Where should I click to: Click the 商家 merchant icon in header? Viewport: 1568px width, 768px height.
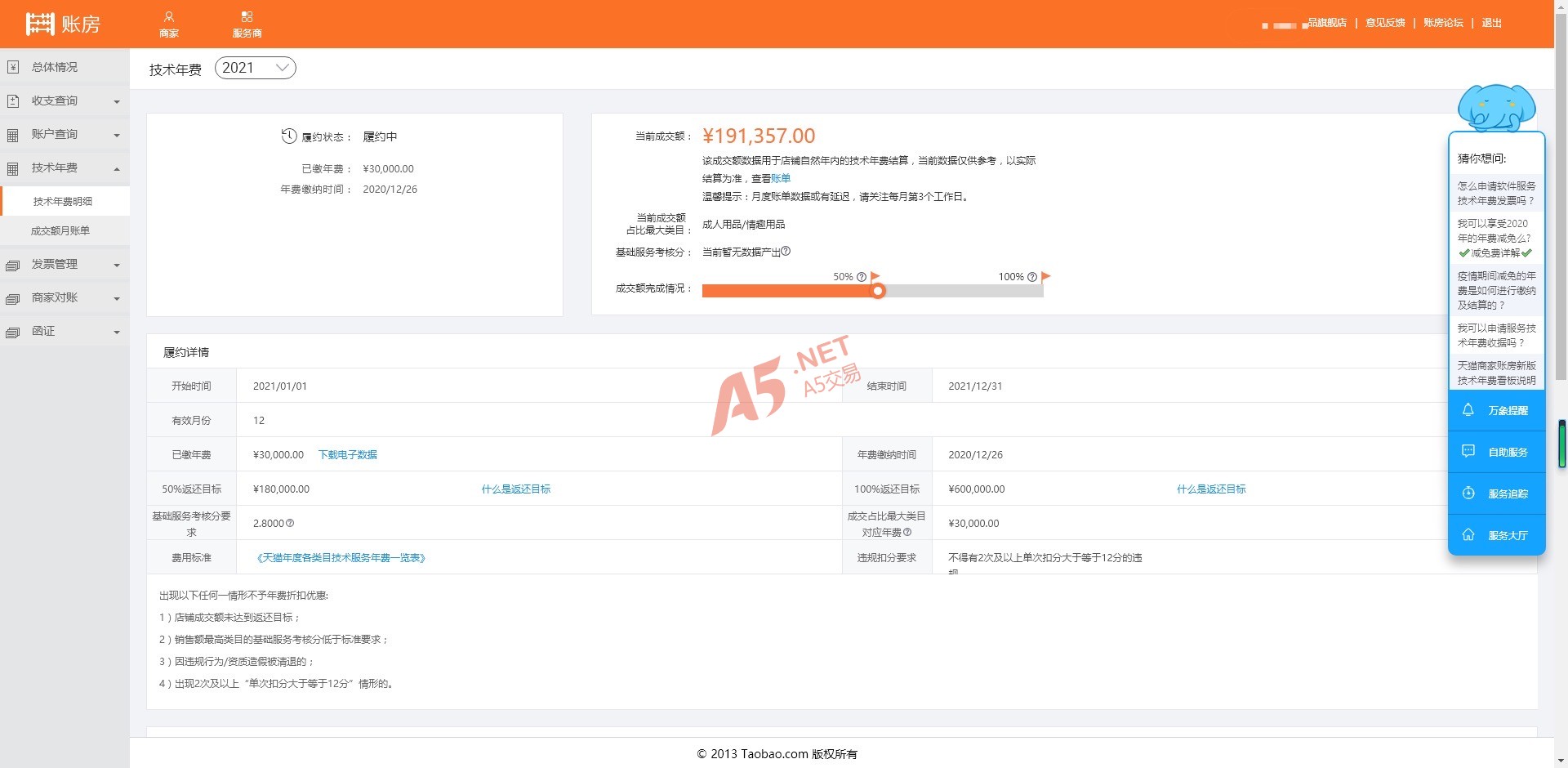169,17
